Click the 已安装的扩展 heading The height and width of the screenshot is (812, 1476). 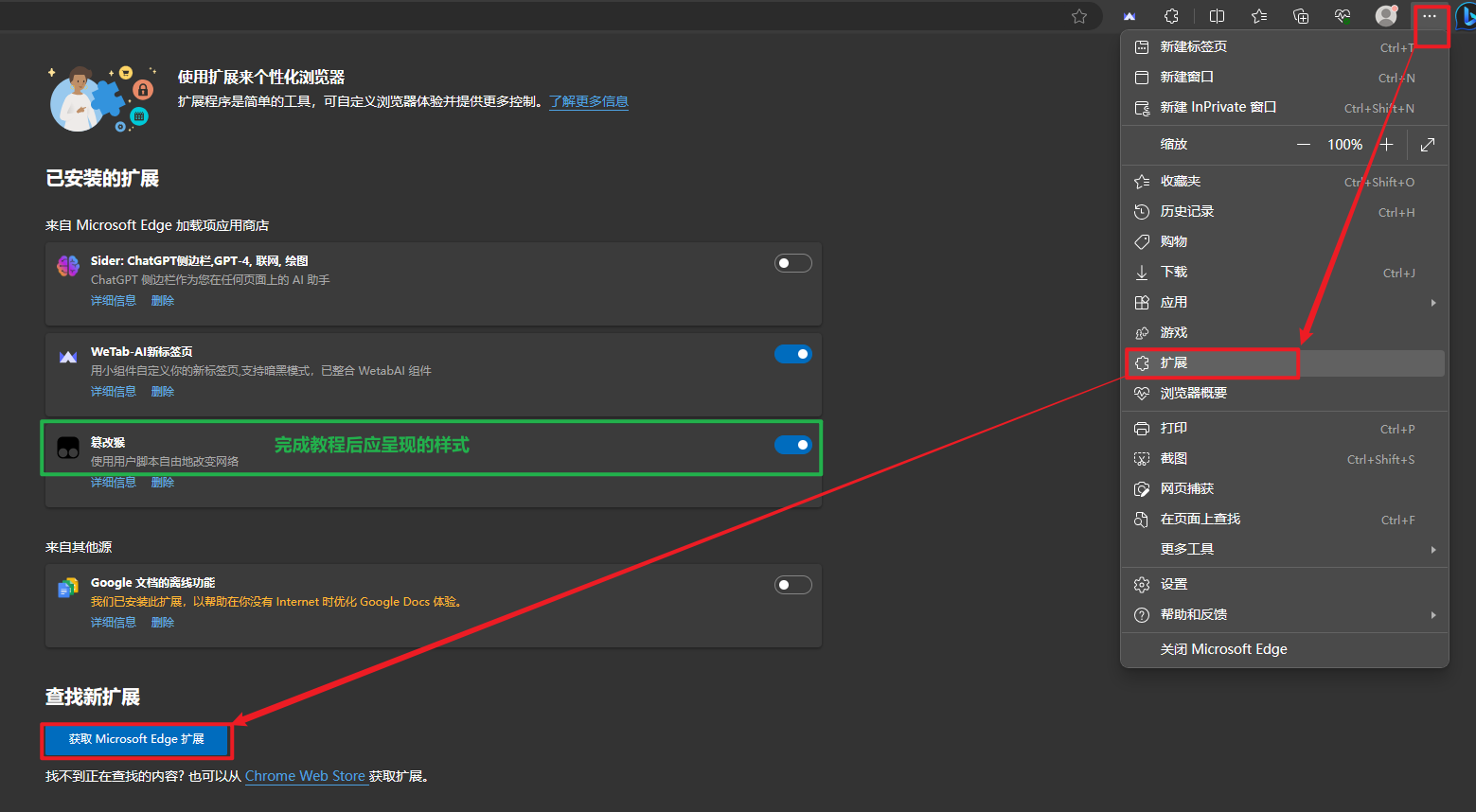[102, 178]
